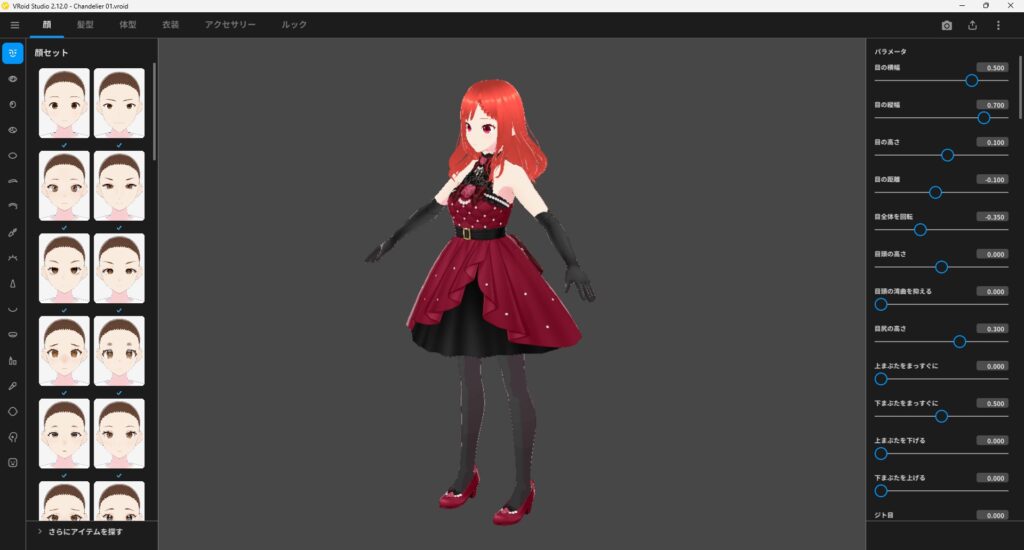Screen dimensions: 1024x550
Task: Click the 目の横幅 slider handle
Action: click(971, 80)
